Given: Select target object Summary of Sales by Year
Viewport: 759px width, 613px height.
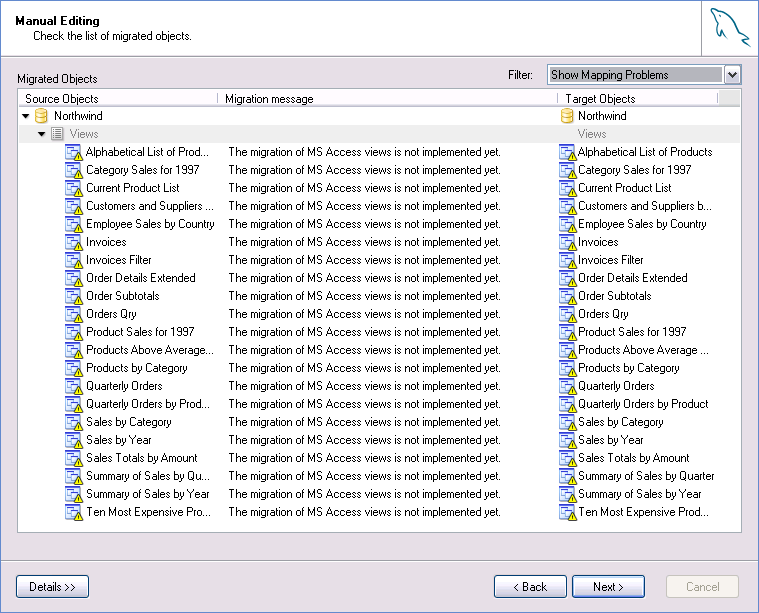Looking at the screenshot, I should pyautogui.click(x=639, y=494).
